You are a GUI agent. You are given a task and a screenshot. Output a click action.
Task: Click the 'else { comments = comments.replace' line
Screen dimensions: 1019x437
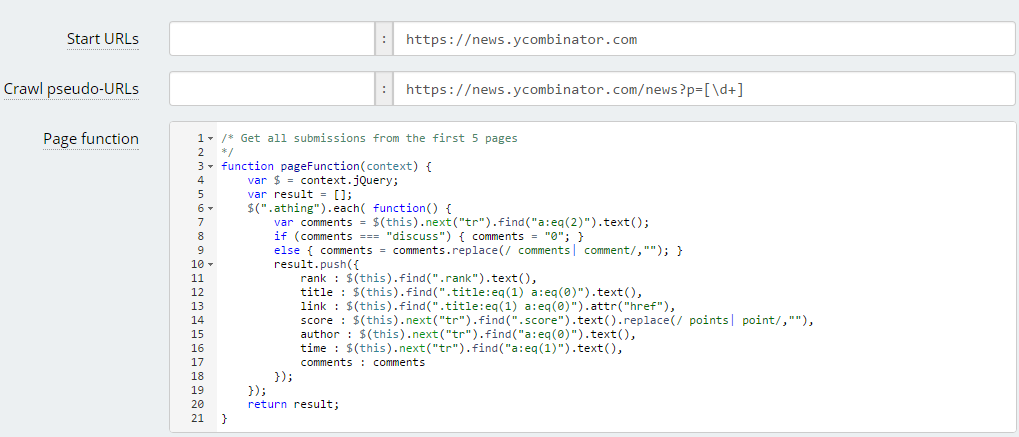pos(478,250)
